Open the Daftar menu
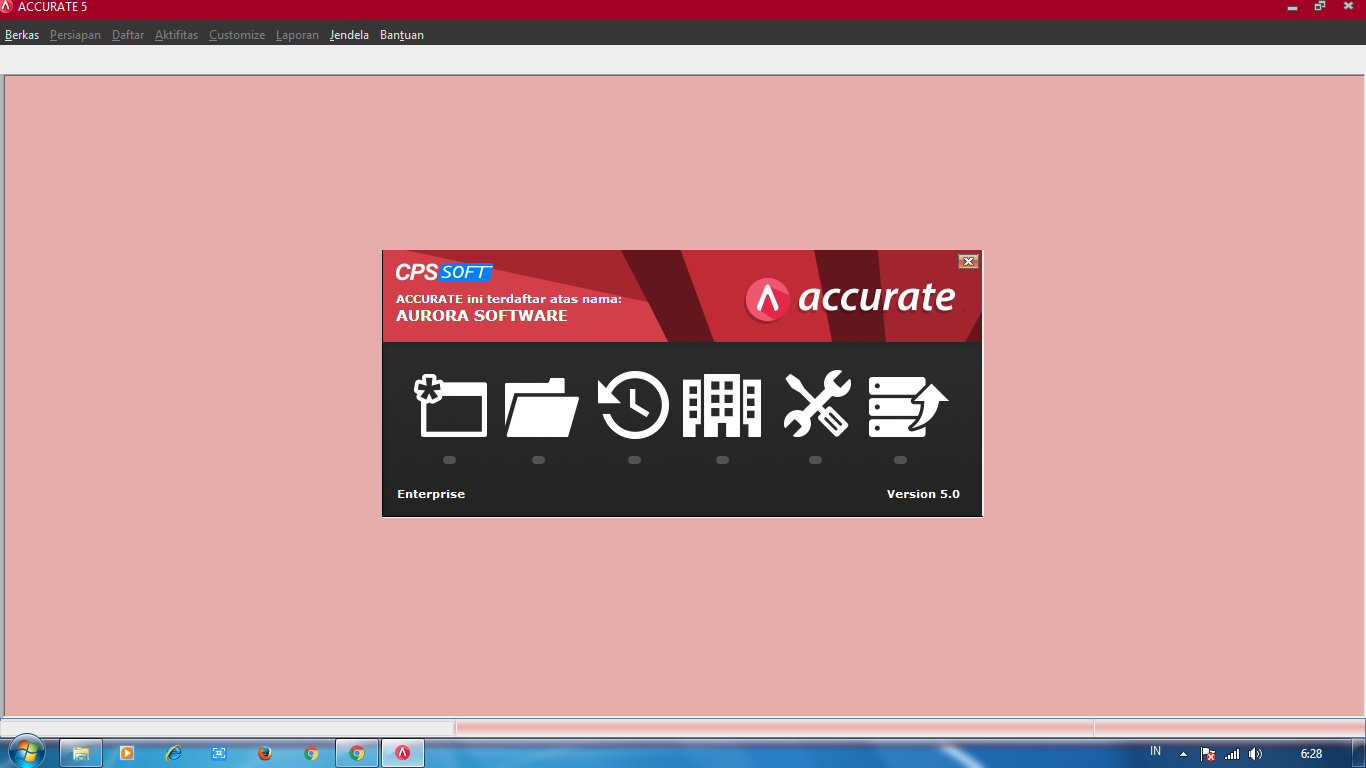The image size is (1366, 768). pyautogui.click(x=128, y=35)
